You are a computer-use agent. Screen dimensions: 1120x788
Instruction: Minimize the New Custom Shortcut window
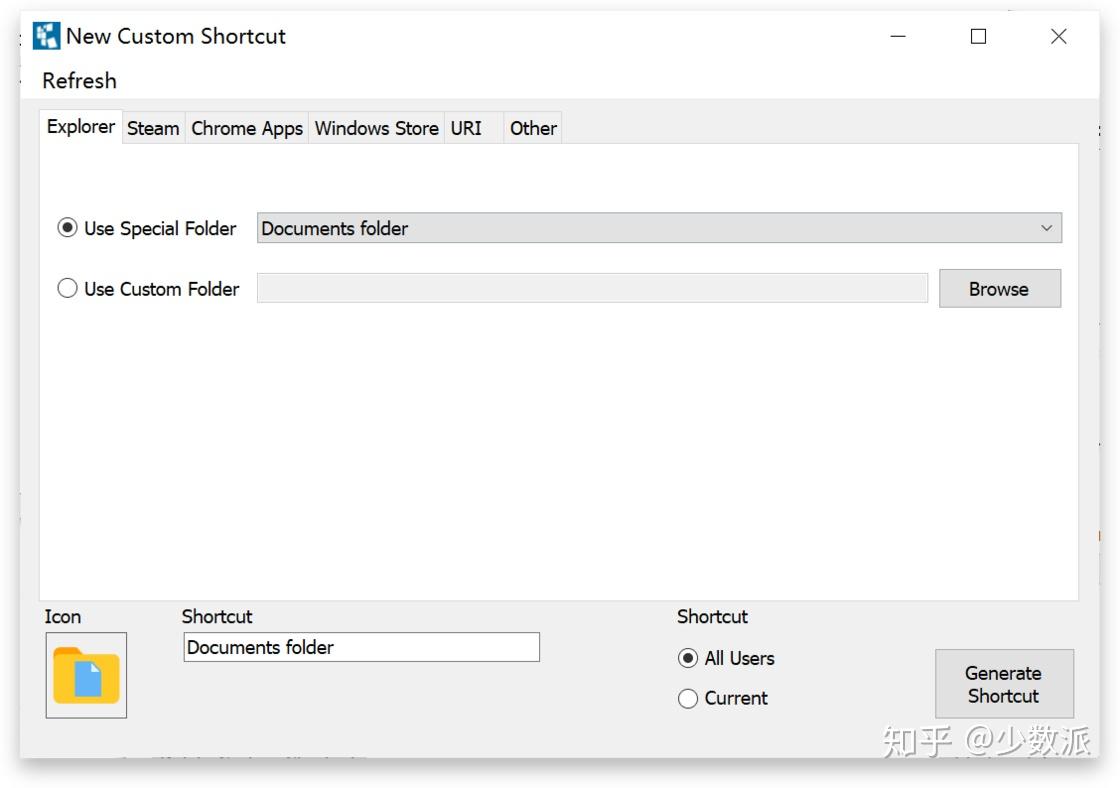[x=898, y=36]
